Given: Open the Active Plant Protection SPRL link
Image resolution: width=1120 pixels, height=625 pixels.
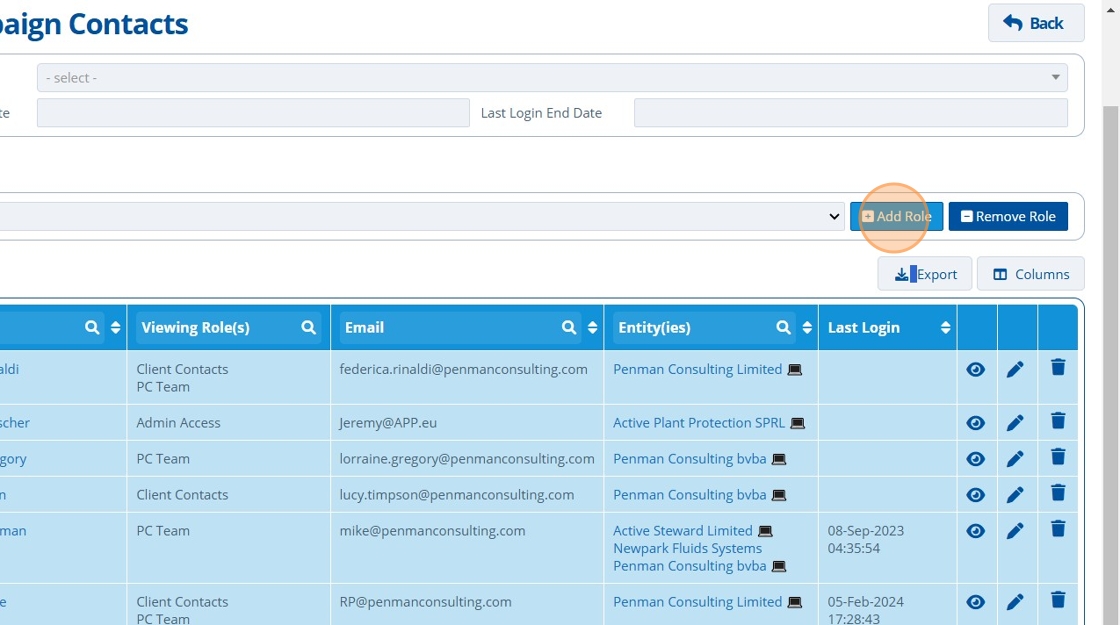Looking at the screenshot, I should [699, 423].
